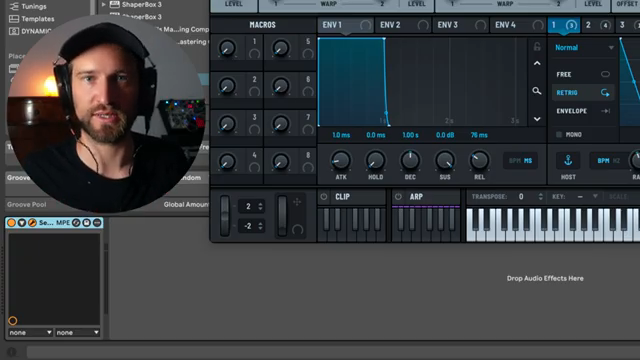
Task: Click the LFO 1 modulation count badge
Action: 571,25
